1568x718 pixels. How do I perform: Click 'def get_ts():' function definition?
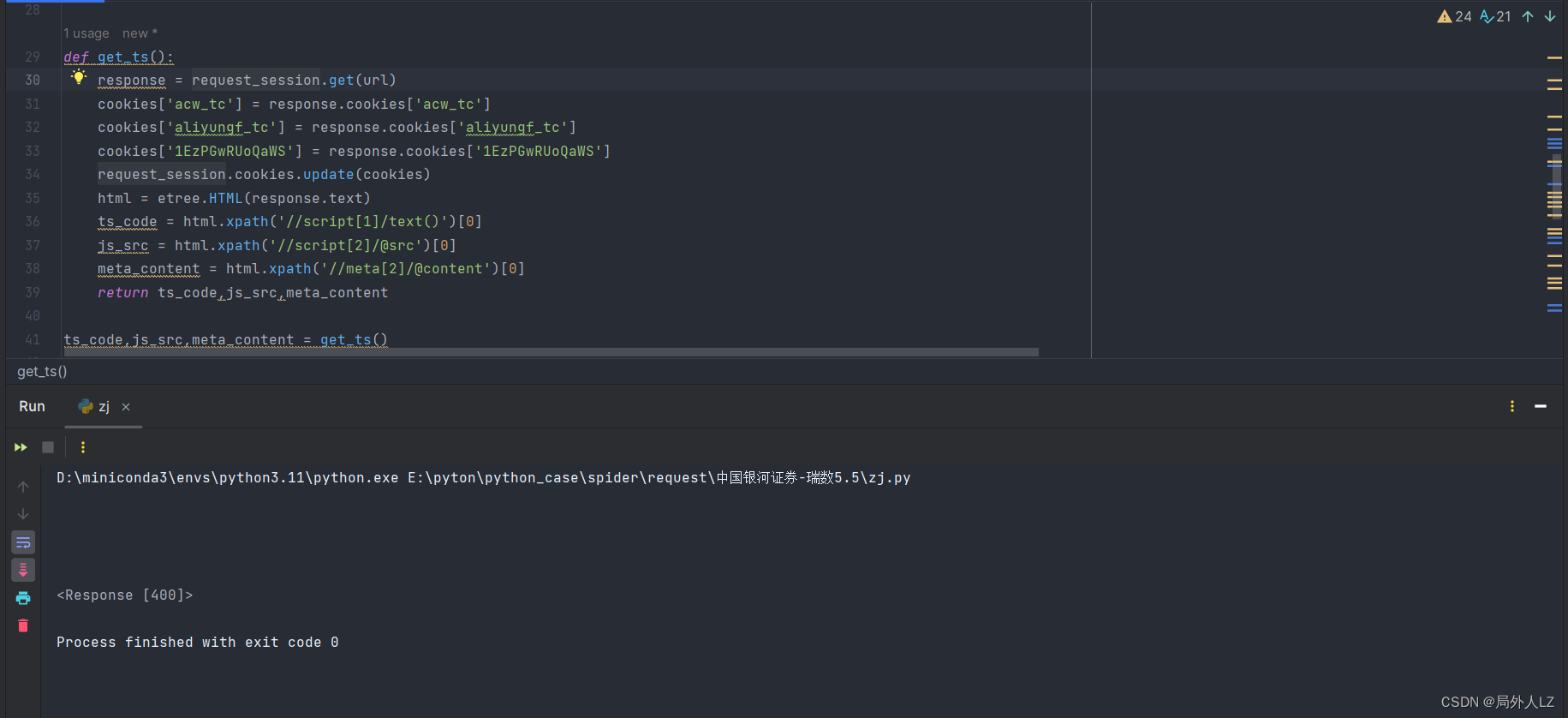click(118, 57)
